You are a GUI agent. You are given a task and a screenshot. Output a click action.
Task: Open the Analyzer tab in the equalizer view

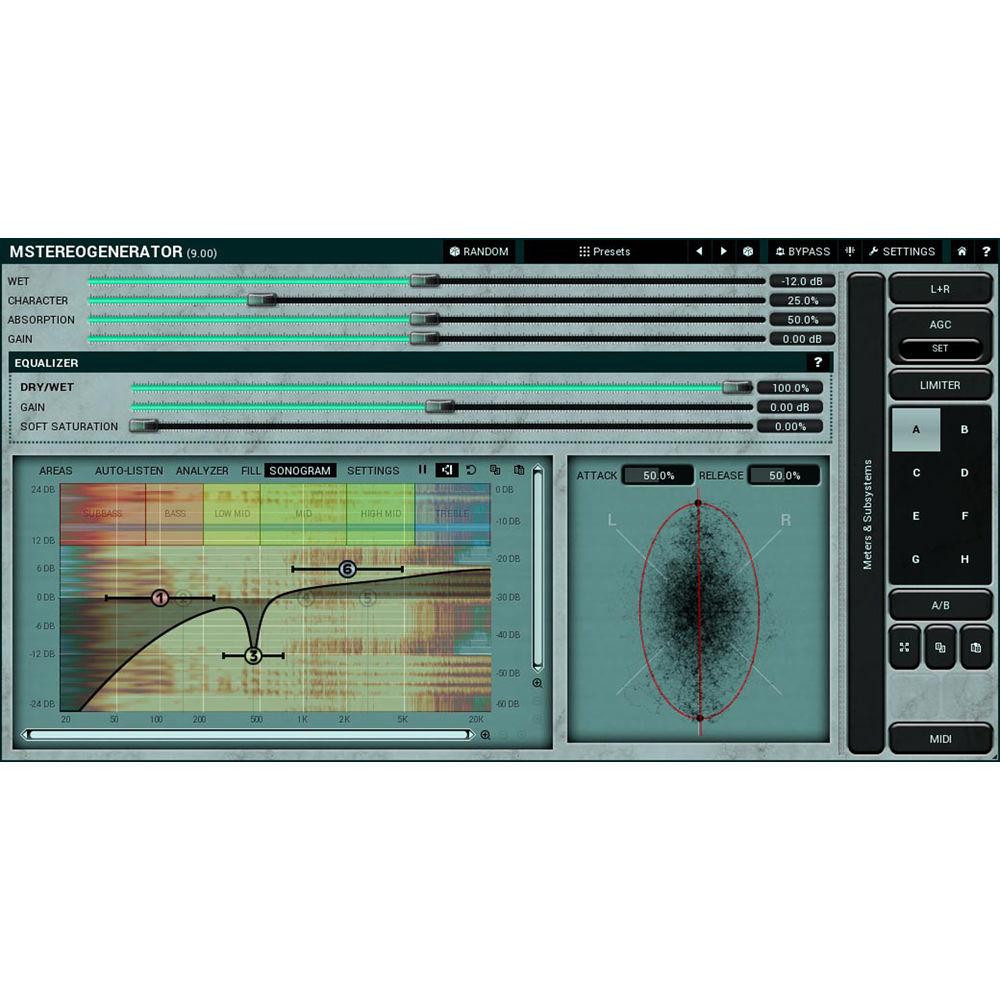click(203, 470)
